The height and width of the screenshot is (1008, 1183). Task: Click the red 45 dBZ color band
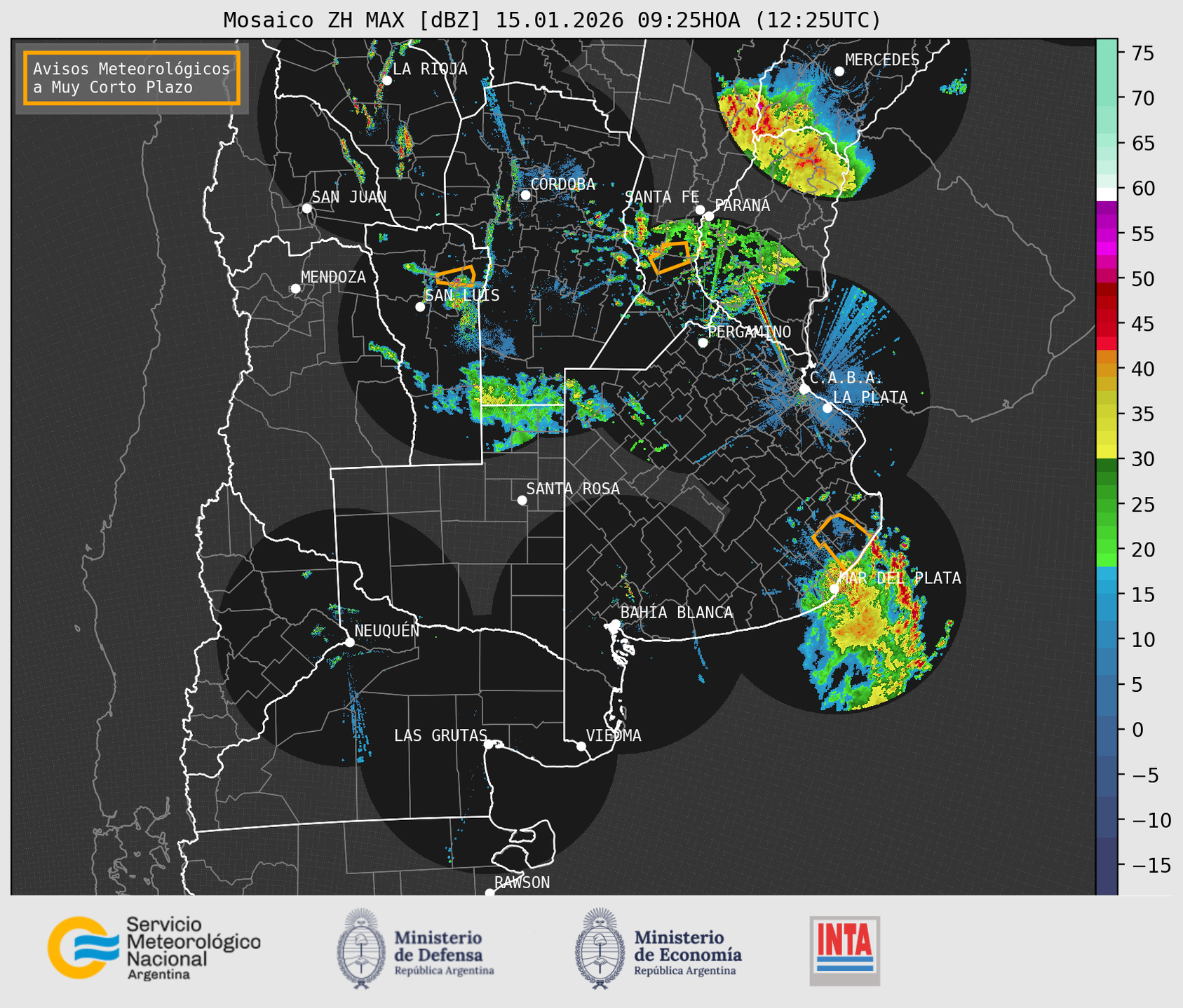pos(1107,324)
